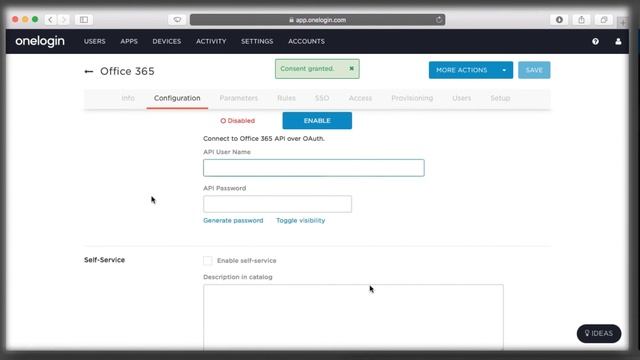
Task: Switch to the SSO tab
Action: tap(322, 98)
